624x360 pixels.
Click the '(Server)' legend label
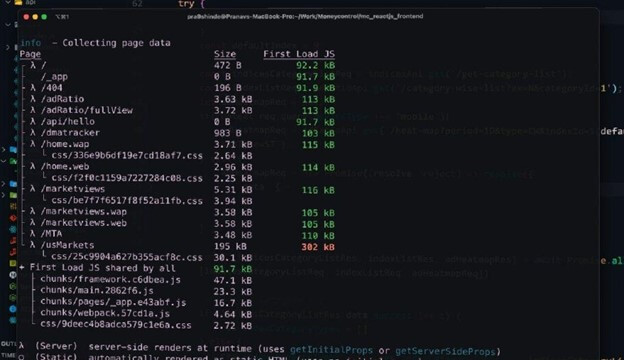[x=56, y=346]
